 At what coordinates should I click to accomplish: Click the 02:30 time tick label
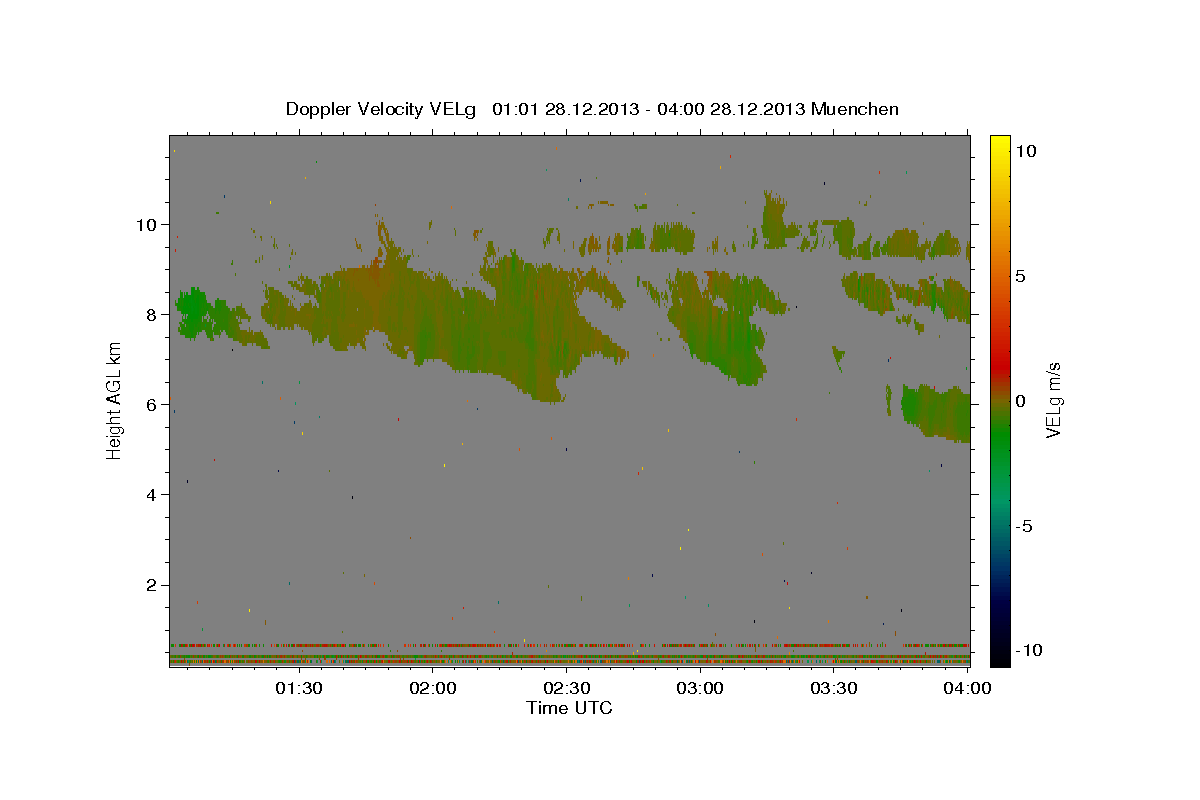tap(566, 688)
